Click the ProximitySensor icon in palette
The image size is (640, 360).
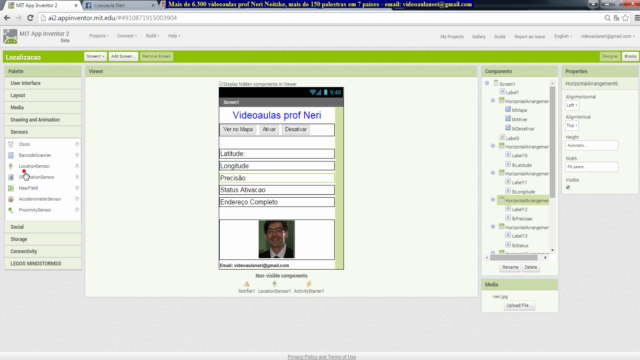click(x=11, y=210)
